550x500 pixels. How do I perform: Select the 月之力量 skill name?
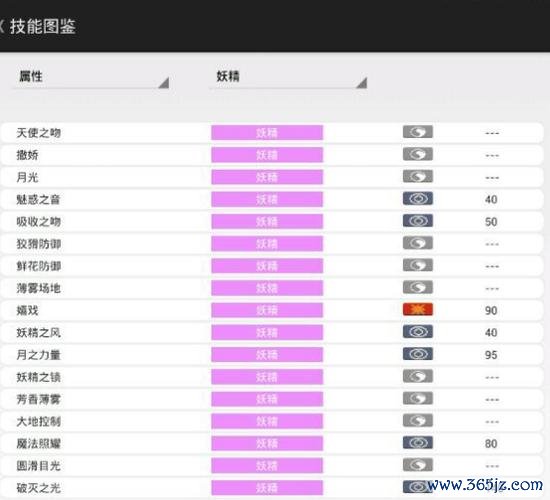point(39,355)
